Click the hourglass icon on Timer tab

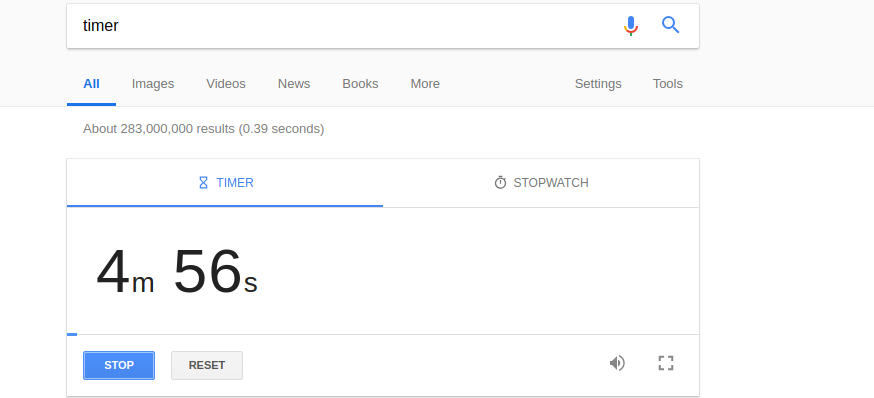[203, 183]
